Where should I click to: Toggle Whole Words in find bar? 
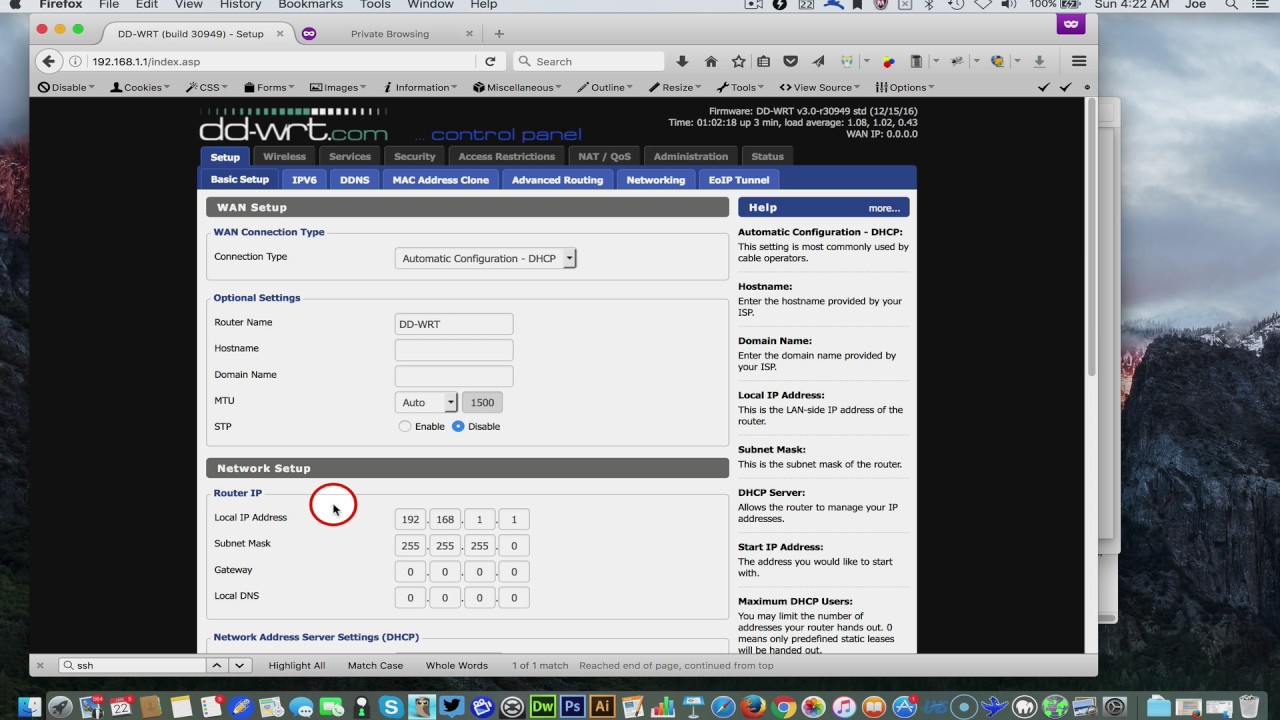[457, 665]
